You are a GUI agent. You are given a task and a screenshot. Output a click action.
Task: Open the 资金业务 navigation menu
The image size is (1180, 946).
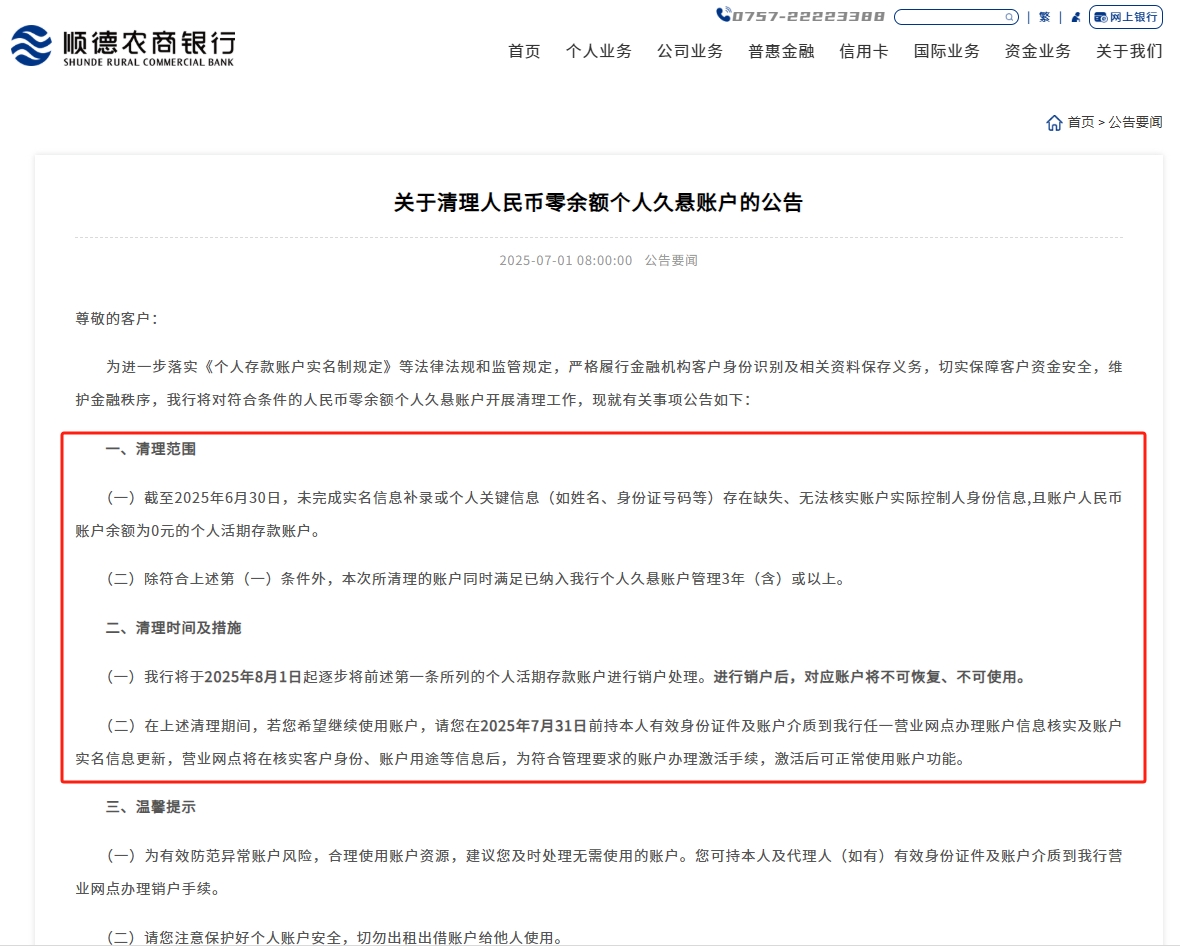click(x=1036, y=51)
